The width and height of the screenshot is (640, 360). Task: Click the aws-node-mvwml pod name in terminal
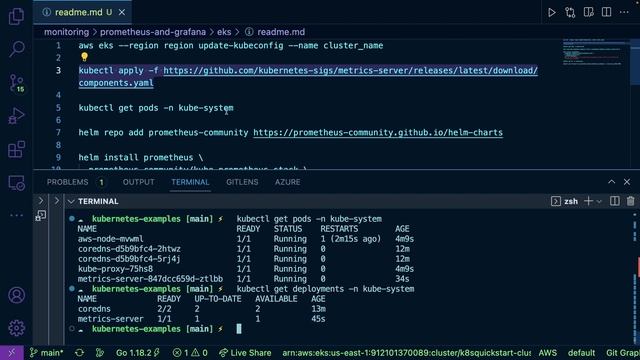pyautogui.click(x=110, y=239)
